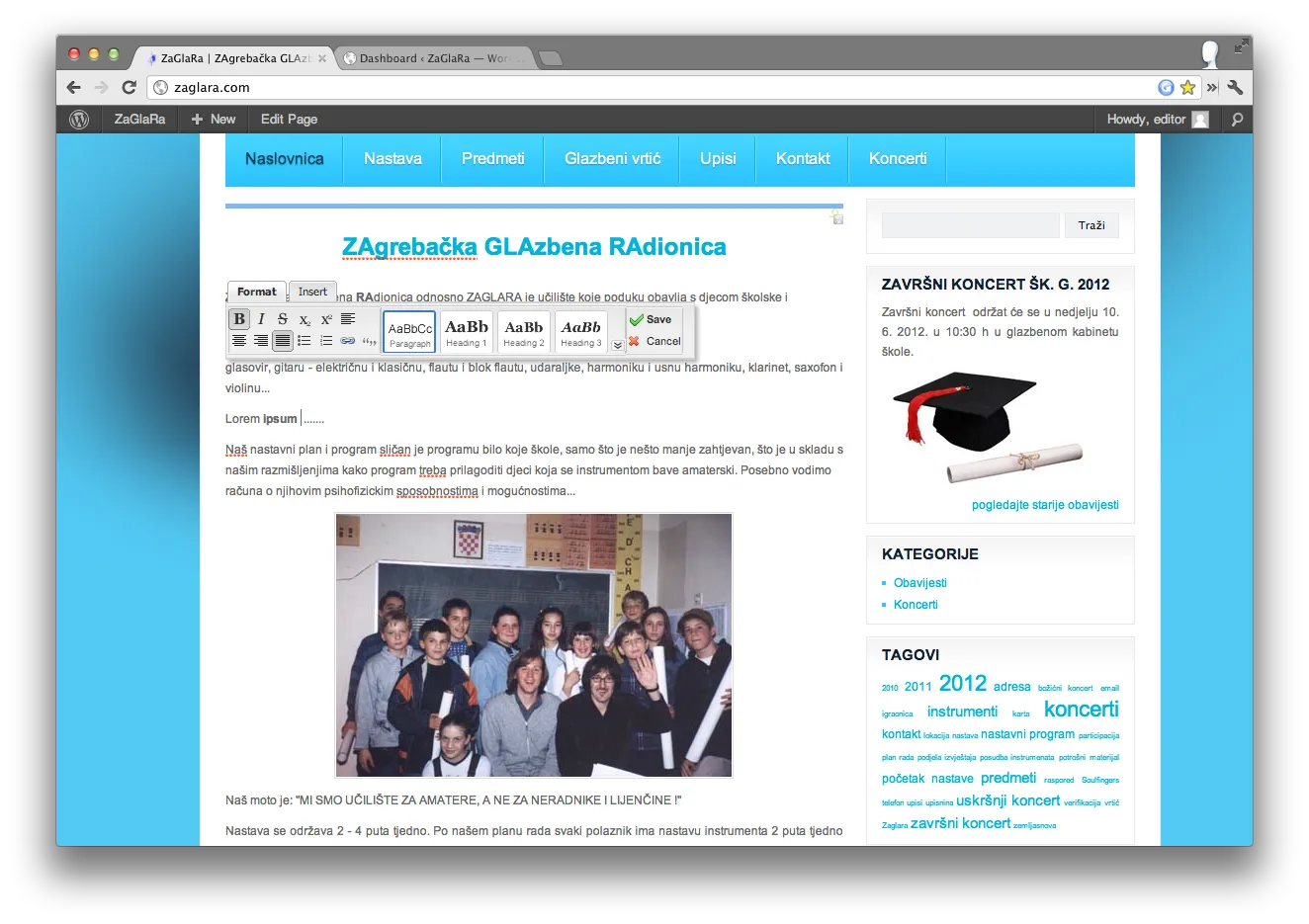This screenshot has width=1309, height=924.
Task: Insert a numbered list
Action: click(x=326, y=341)
